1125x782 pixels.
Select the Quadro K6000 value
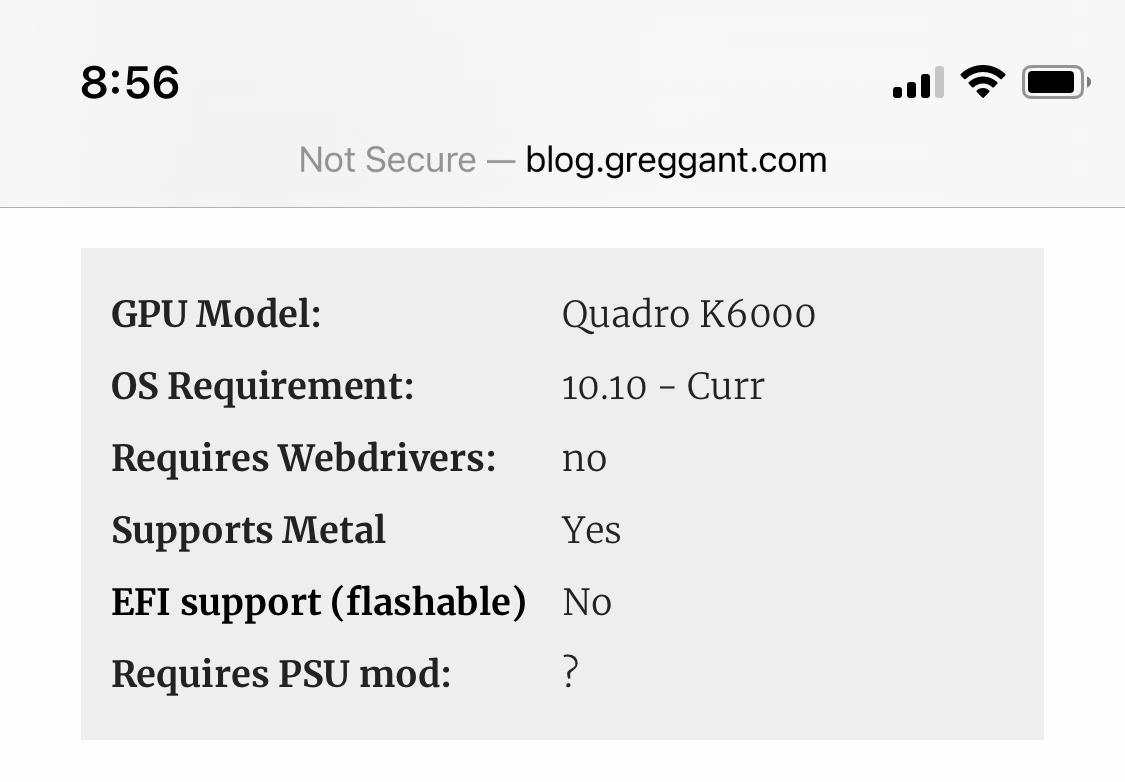coord(689,315)
